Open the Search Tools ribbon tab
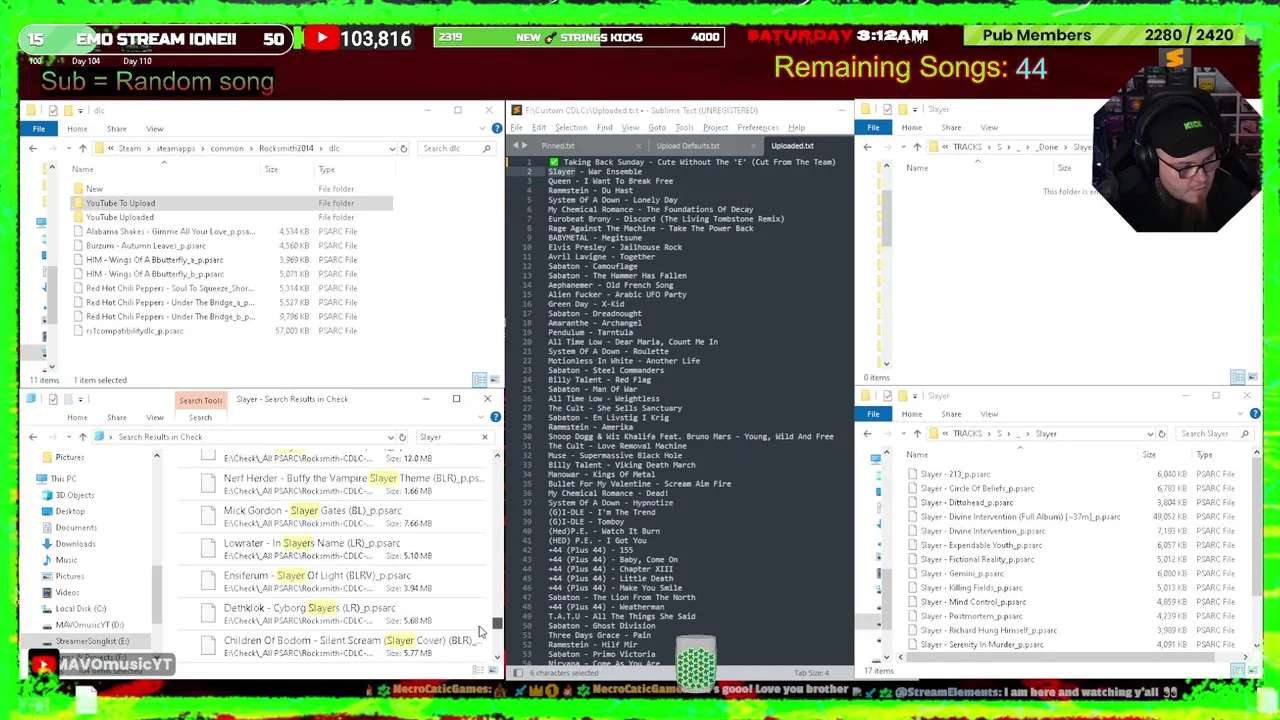The width and height of the screenshot is (1280, 720). [x=200, y=399]
